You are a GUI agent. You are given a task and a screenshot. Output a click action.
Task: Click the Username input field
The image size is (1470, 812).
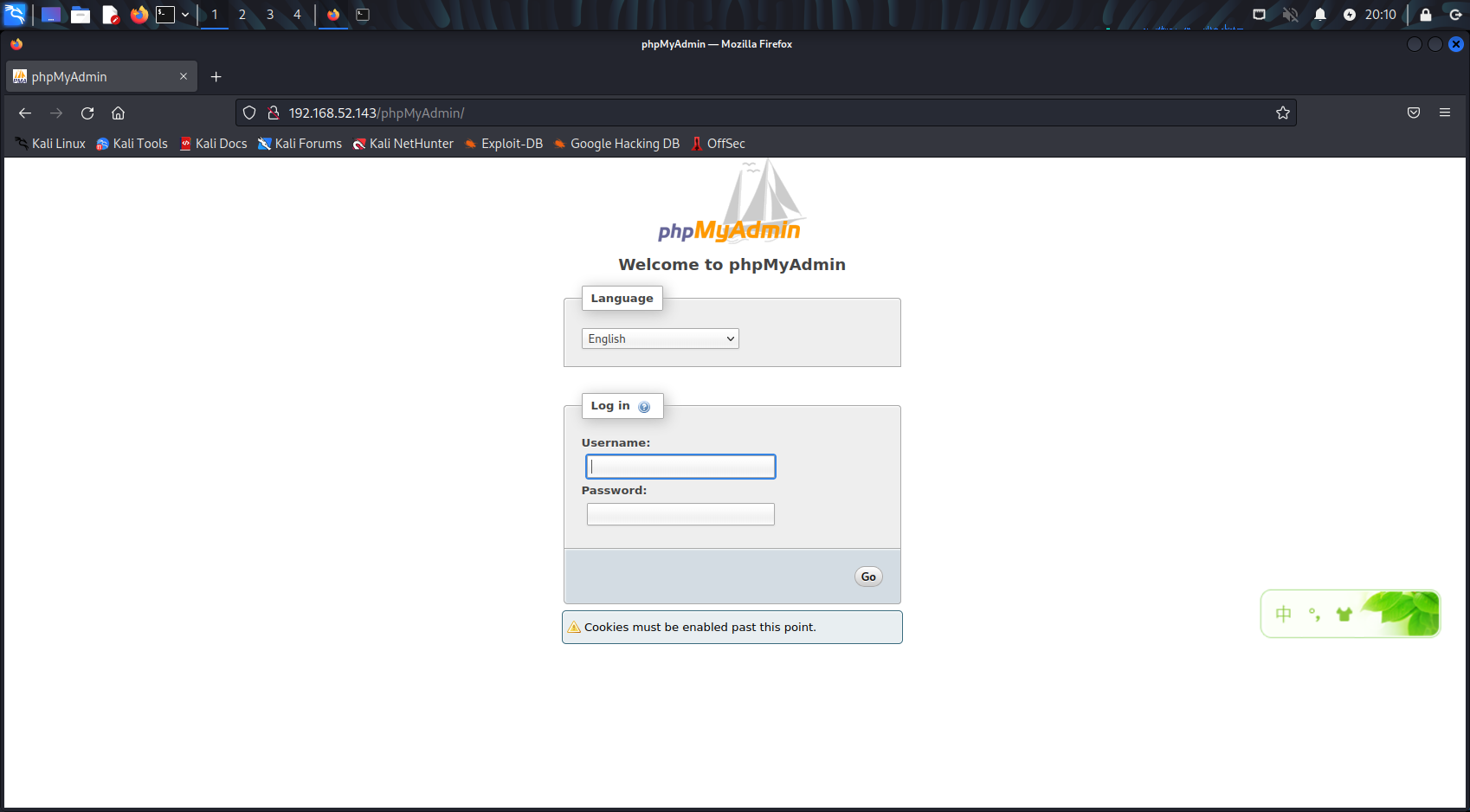pyautogui.click(x=680, y=467)
